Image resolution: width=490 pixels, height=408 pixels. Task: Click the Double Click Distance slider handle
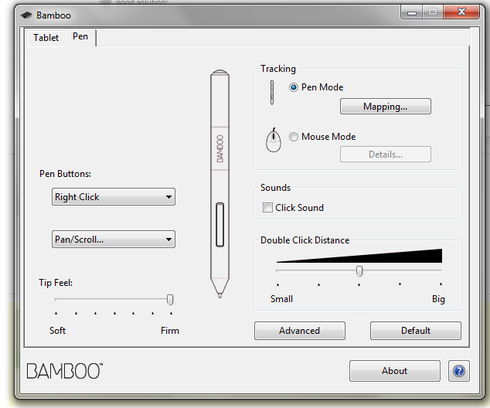(359, 271)
